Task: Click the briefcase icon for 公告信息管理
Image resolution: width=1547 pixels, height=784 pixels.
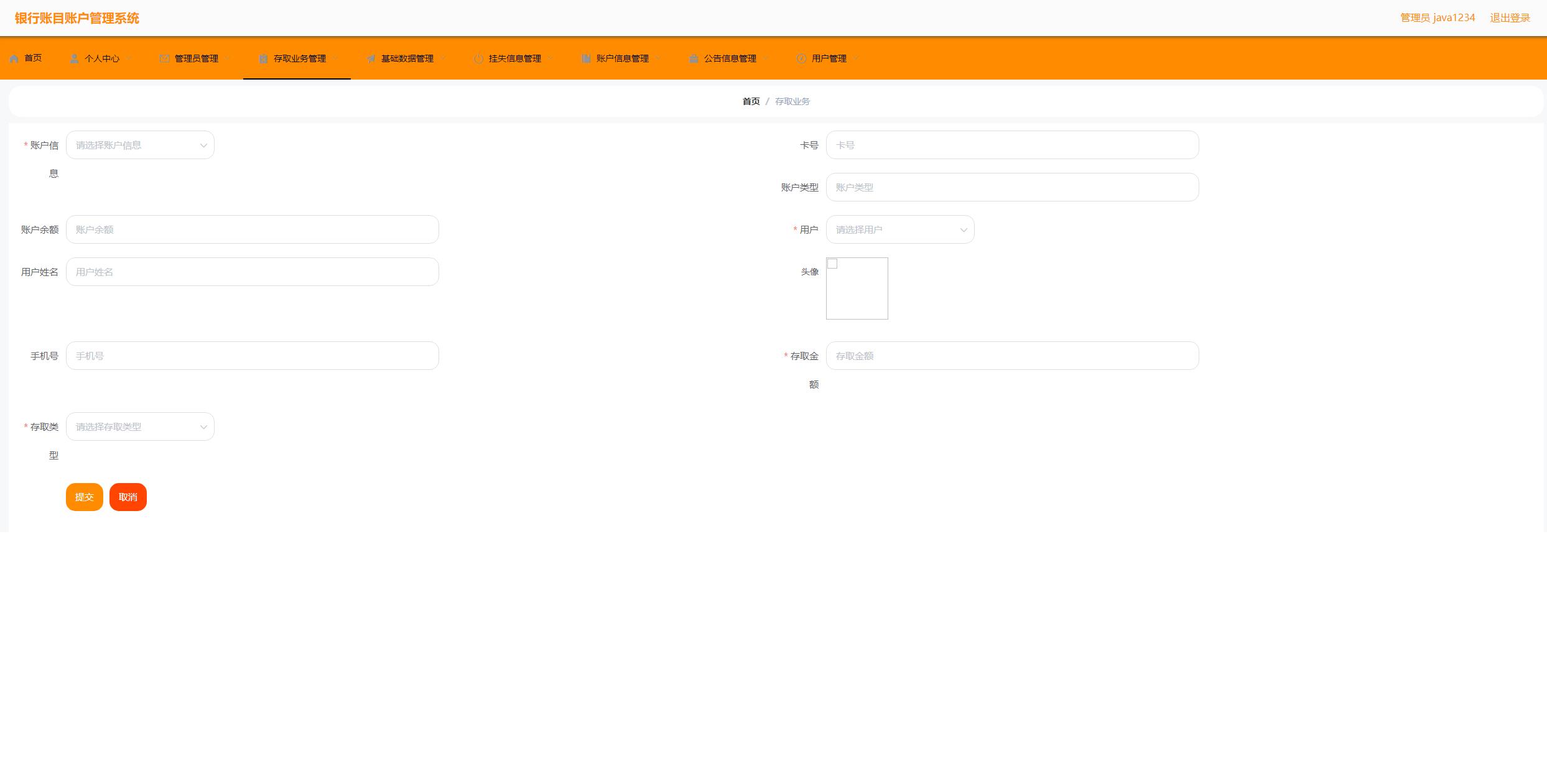Action: tap(694, 58)
